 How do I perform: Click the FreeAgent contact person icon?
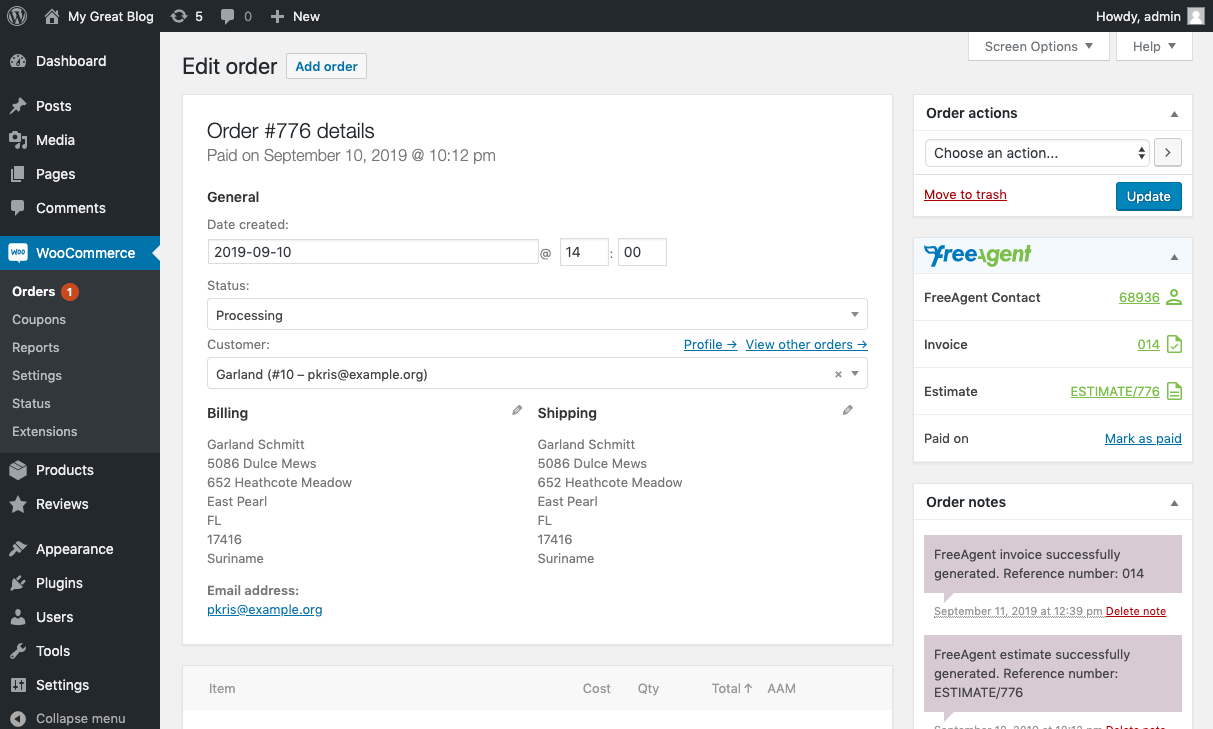1174,297
